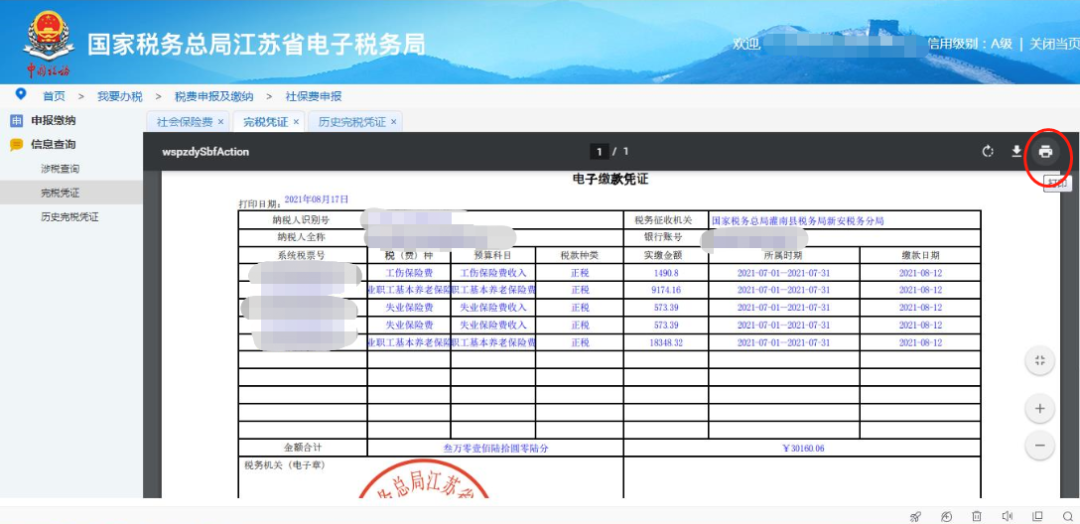This screenshot has height=524, width=1080.
Task: Click 我要办税 in the breadcrumb
Action: click(120, 96)
